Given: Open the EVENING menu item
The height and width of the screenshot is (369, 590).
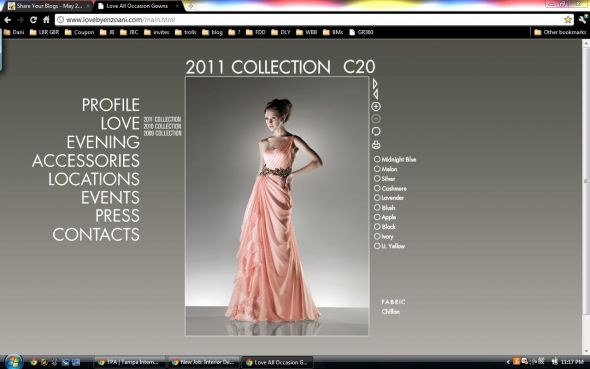Looking at the screenshot, I should click(x=103, y=142).
